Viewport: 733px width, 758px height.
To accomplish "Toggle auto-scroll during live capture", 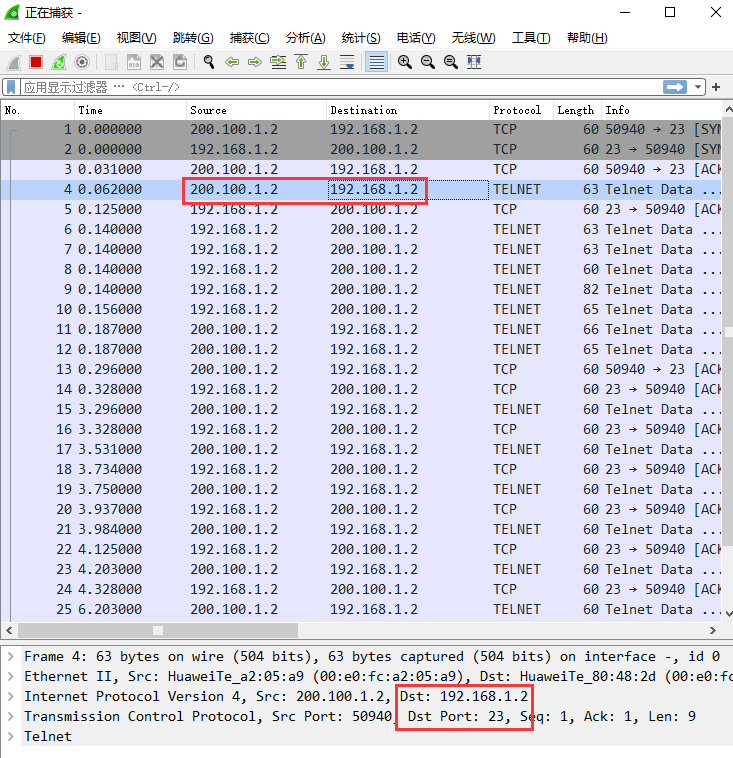I will pyautogui.click(x=347, y=62).
